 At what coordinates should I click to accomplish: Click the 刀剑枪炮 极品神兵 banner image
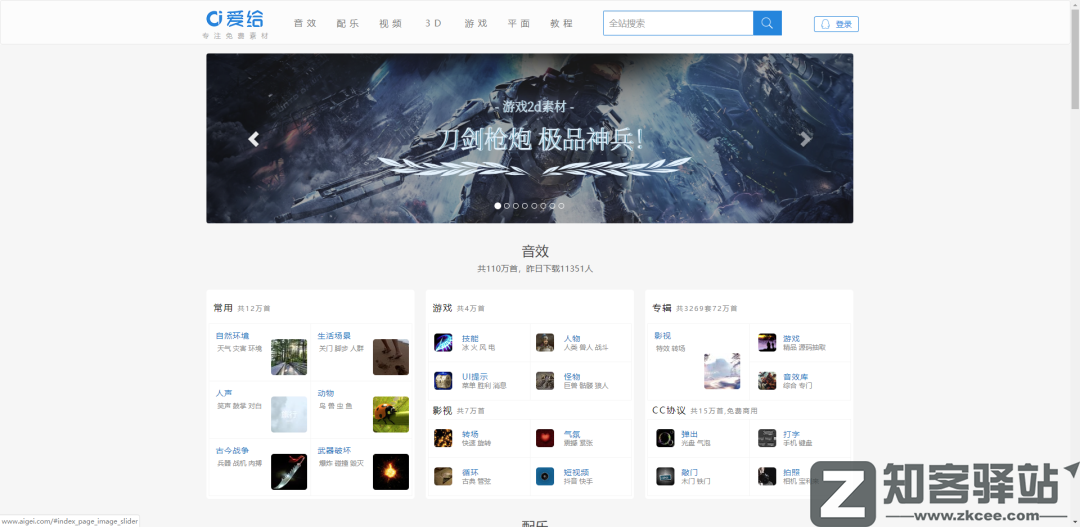530,138
